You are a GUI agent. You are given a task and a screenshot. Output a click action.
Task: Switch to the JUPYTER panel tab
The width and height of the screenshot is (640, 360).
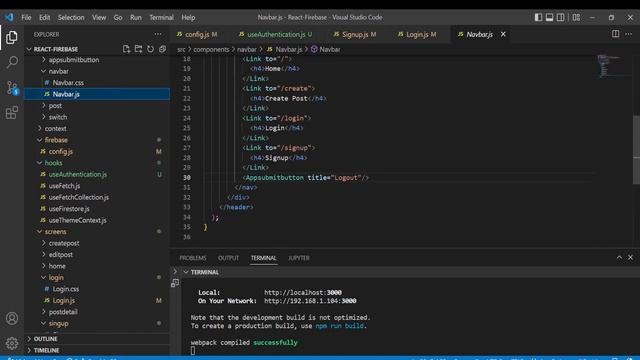point(299,258)
